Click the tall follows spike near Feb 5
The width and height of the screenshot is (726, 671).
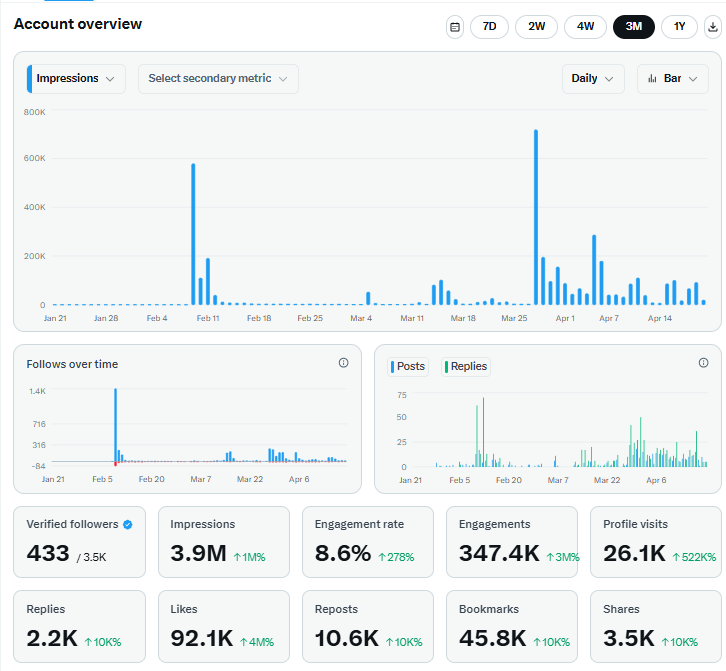115,425
